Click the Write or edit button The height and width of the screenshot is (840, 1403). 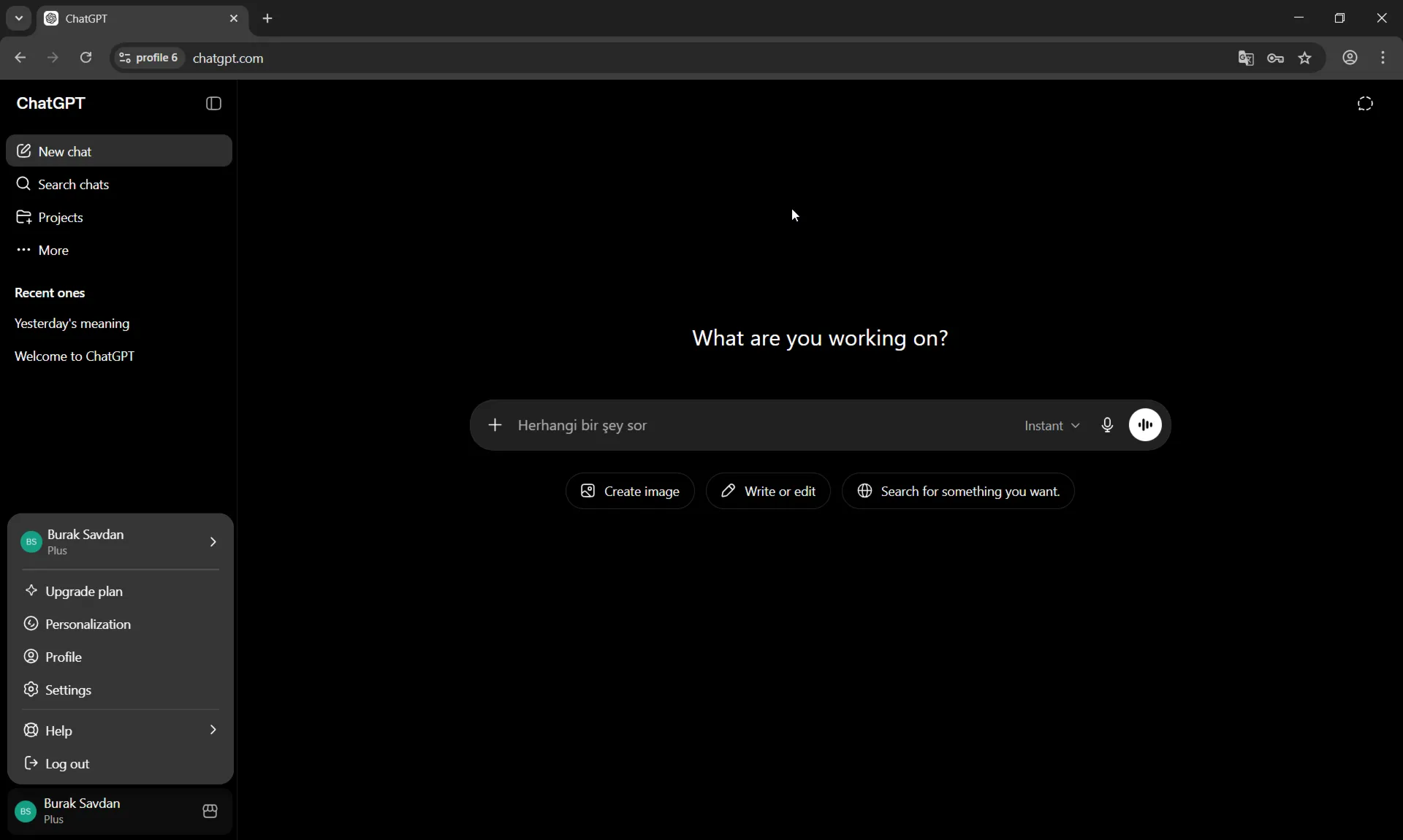coord(768,492)
